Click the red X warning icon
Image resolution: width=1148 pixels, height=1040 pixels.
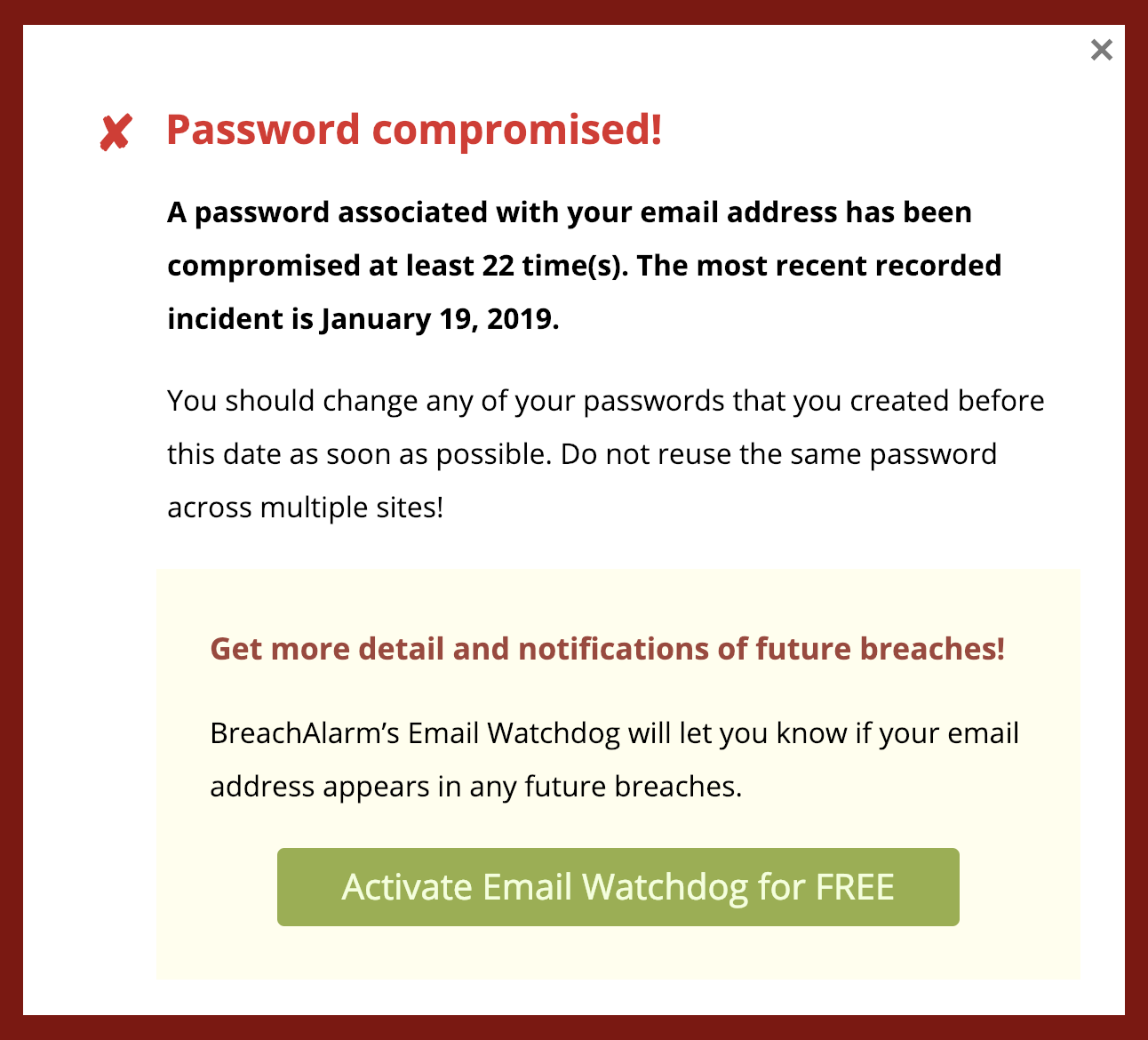point(116,133)
